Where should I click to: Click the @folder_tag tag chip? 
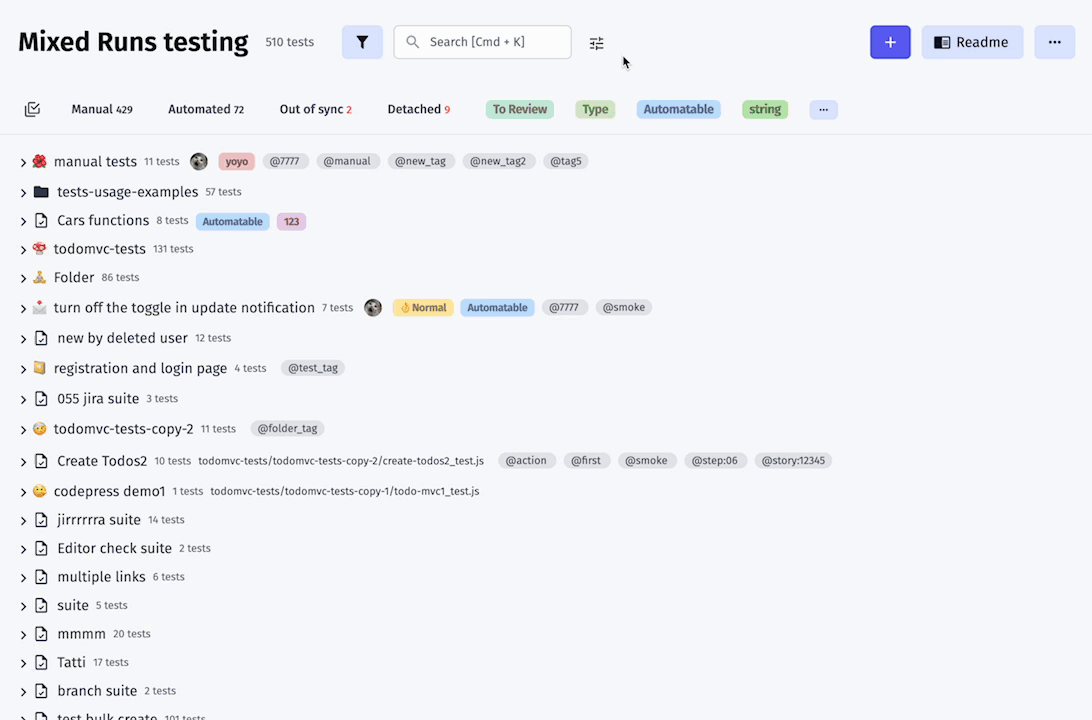pos(287,429)
